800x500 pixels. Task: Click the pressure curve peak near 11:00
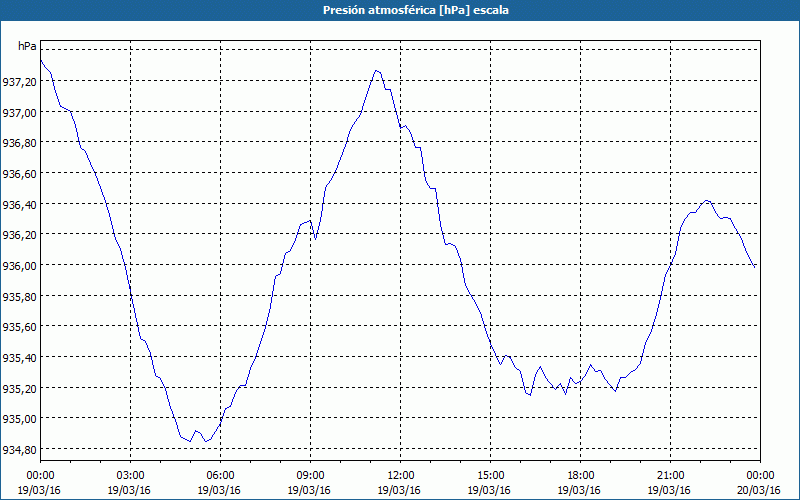click(377, 70)
